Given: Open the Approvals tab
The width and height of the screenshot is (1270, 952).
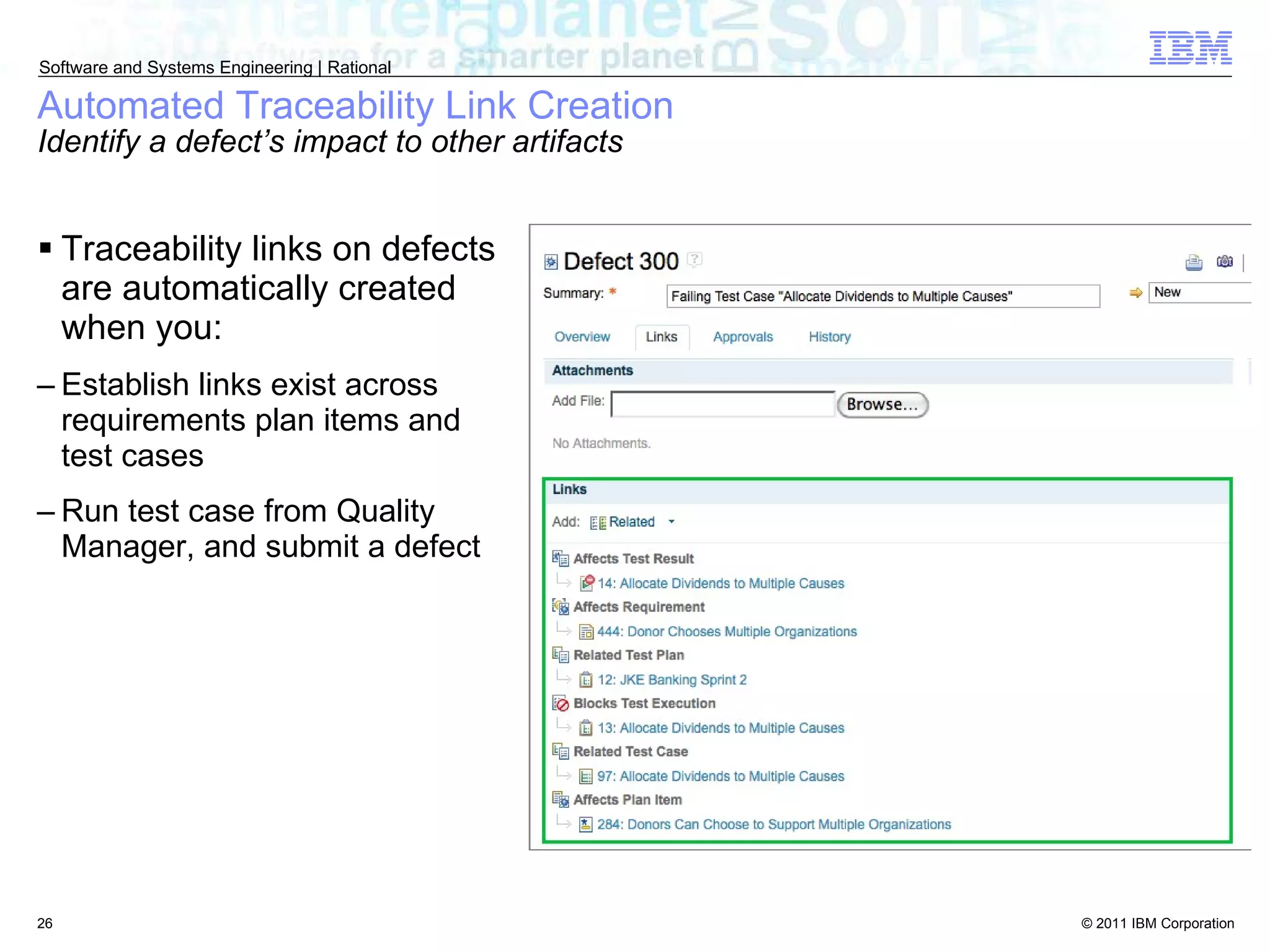Looking at the screenshot, I should tap(743, 337).
